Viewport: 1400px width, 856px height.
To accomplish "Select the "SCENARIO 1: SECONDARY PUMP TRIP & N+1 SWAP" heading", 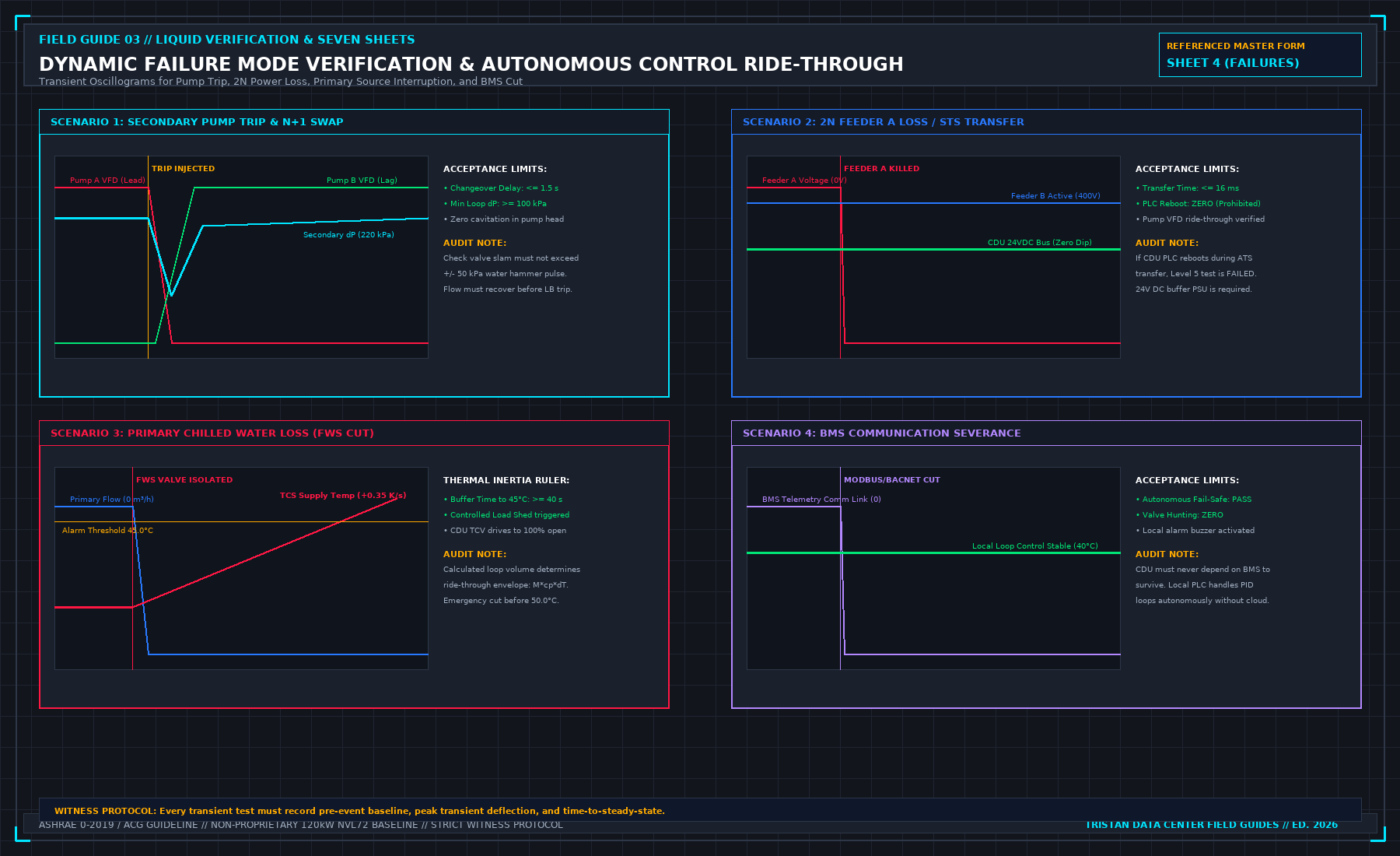I will click(197, 122).
